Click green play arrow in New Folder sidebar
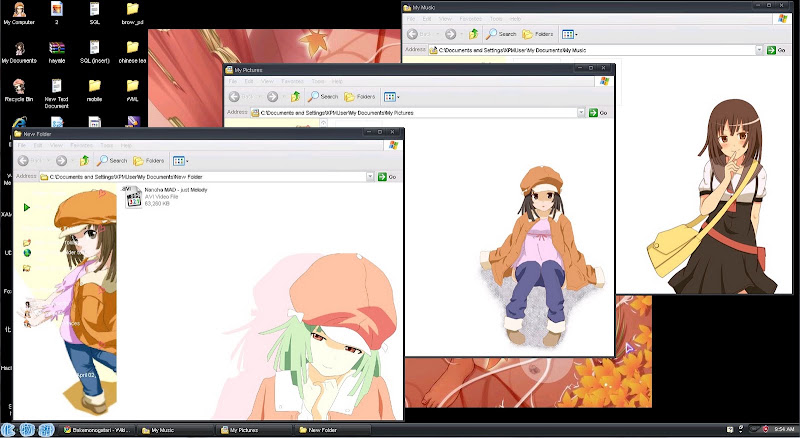This screenshot has height=438, width=800. (x=27, y=207)
